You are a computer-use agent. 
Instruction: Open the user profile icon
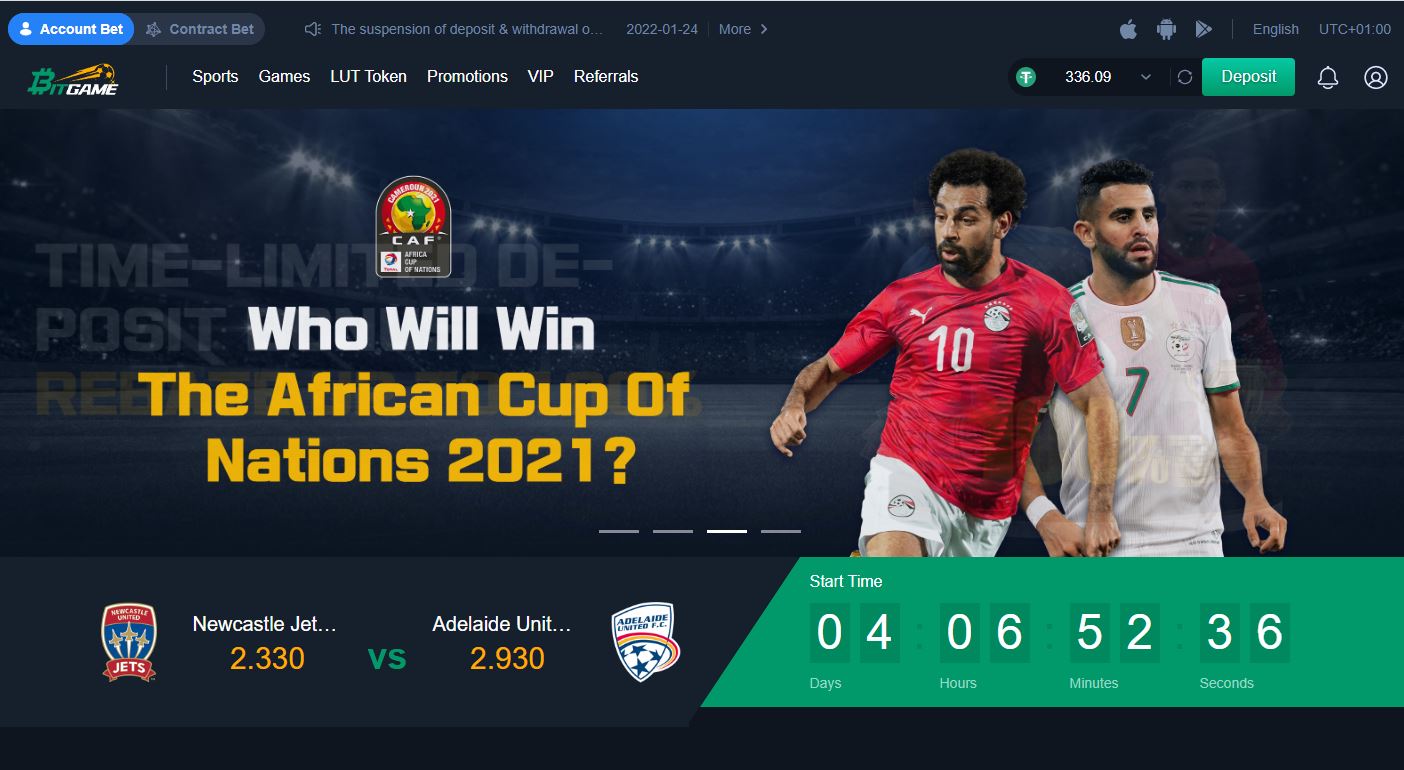(x=1376, y=77)
